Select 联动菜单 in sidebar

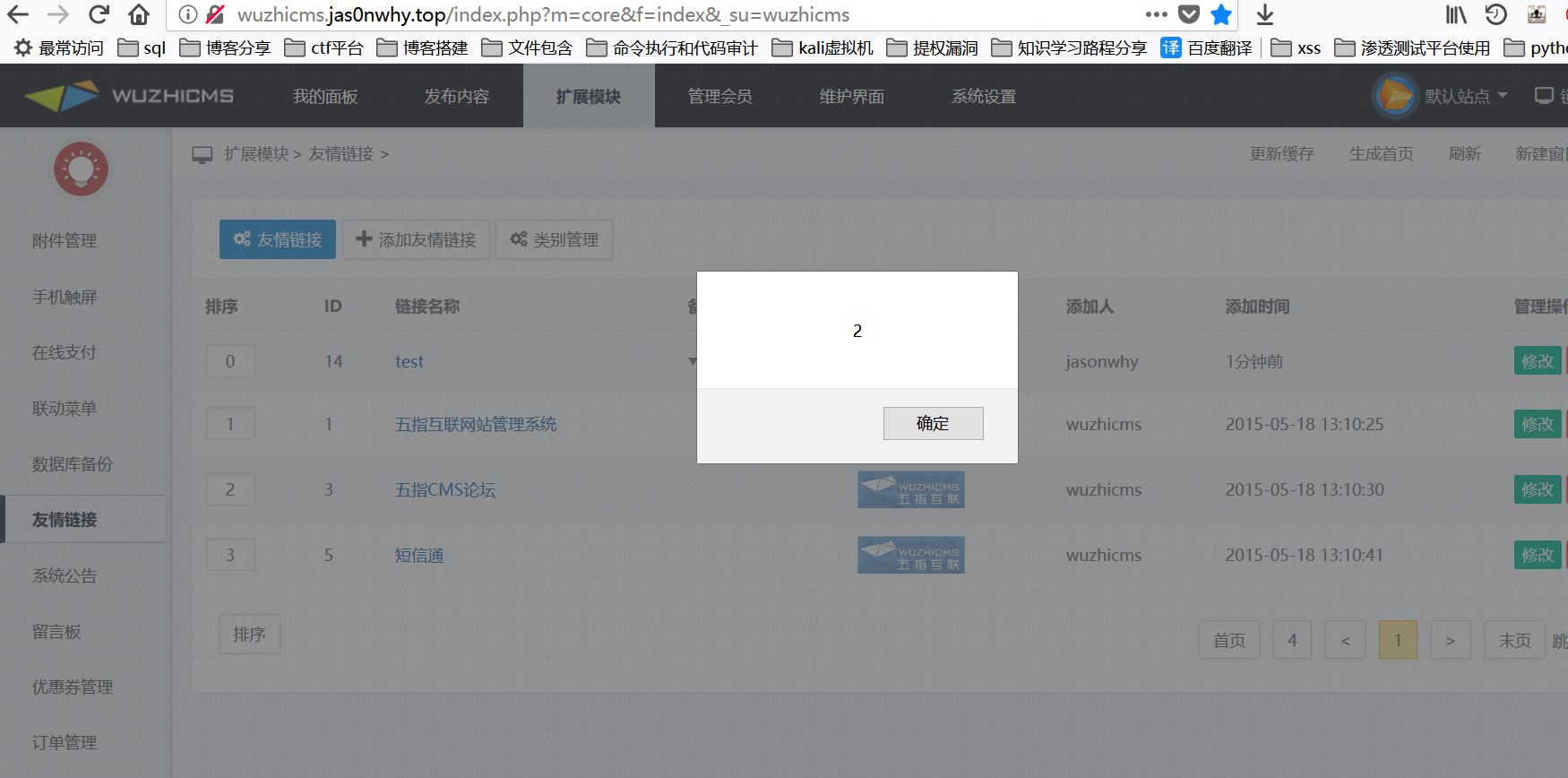point(65,408)
